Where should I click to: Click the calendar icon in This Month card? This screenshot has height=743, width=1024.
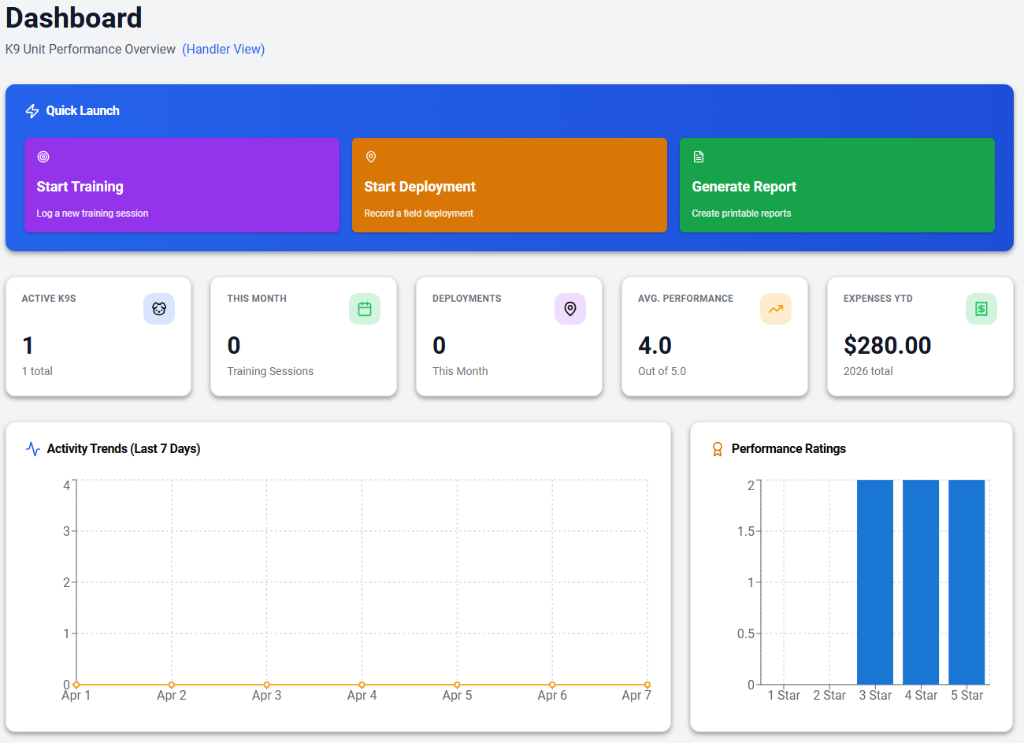pyautogui.click(x=364, y=309)
